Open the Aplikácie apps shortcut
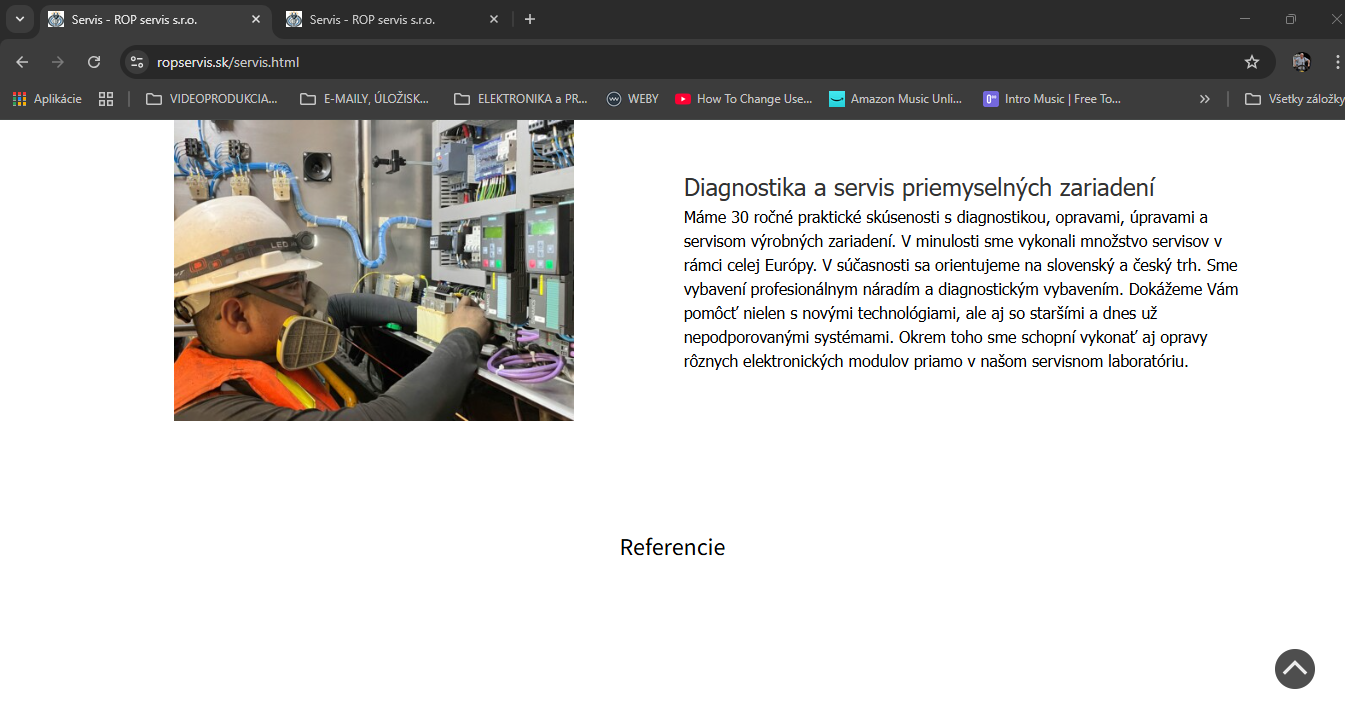The height and width of the screenshot is (719, 1345). (x=47, y=99)
